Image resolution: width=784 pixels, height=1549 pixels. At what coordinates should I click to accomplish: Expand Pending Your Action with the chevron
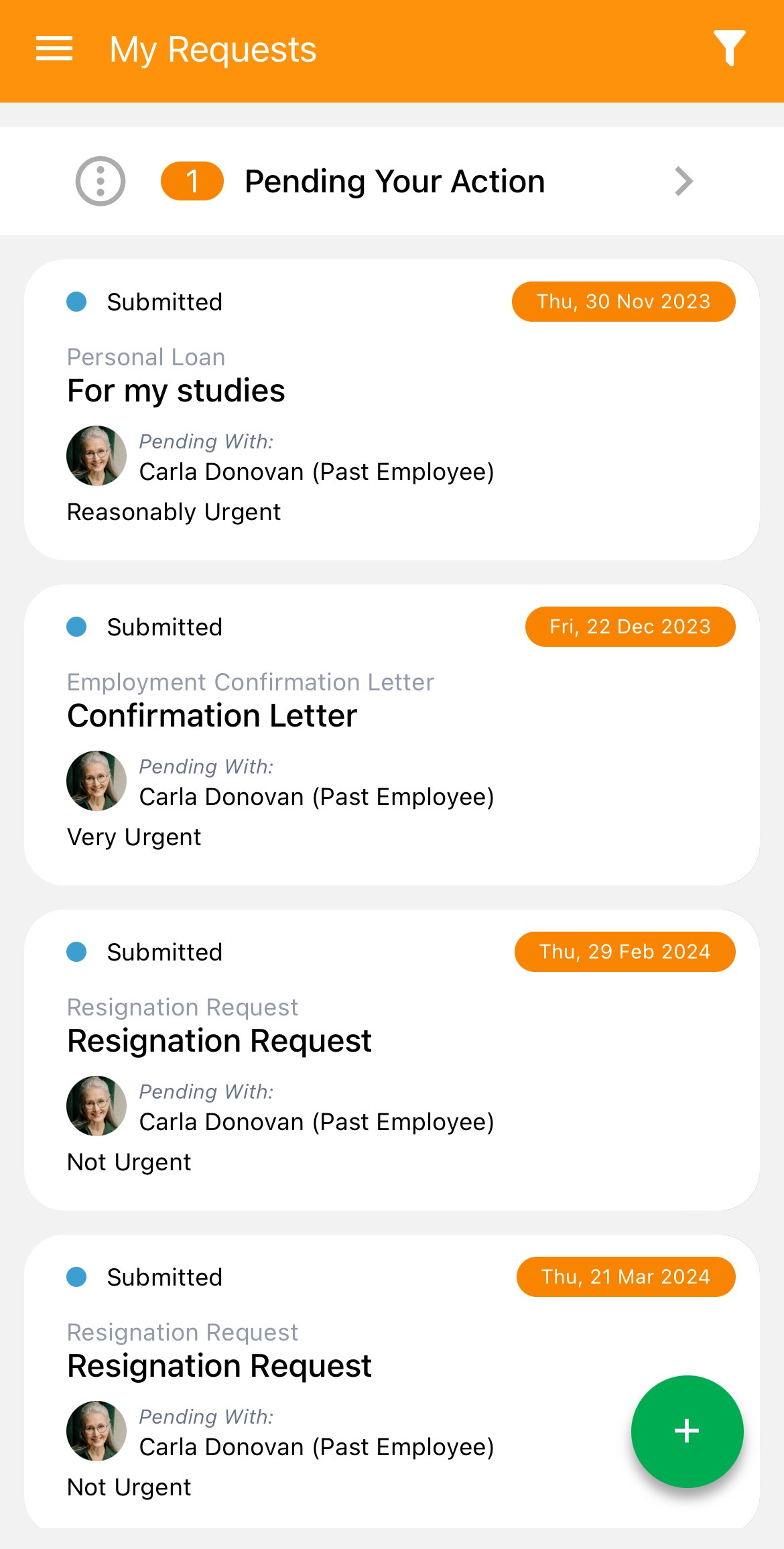[683, 181]
